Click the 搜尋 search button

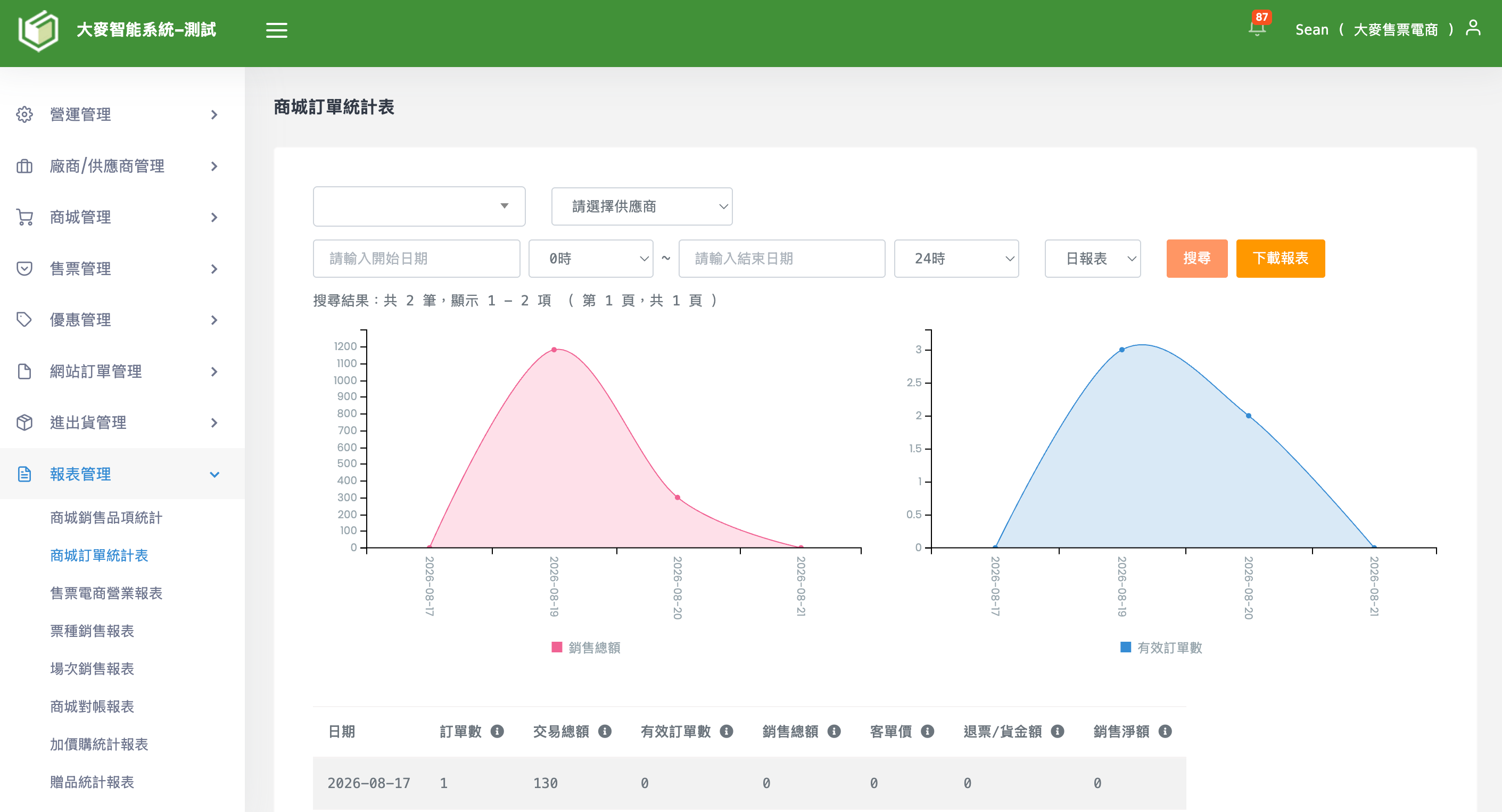1197,258
